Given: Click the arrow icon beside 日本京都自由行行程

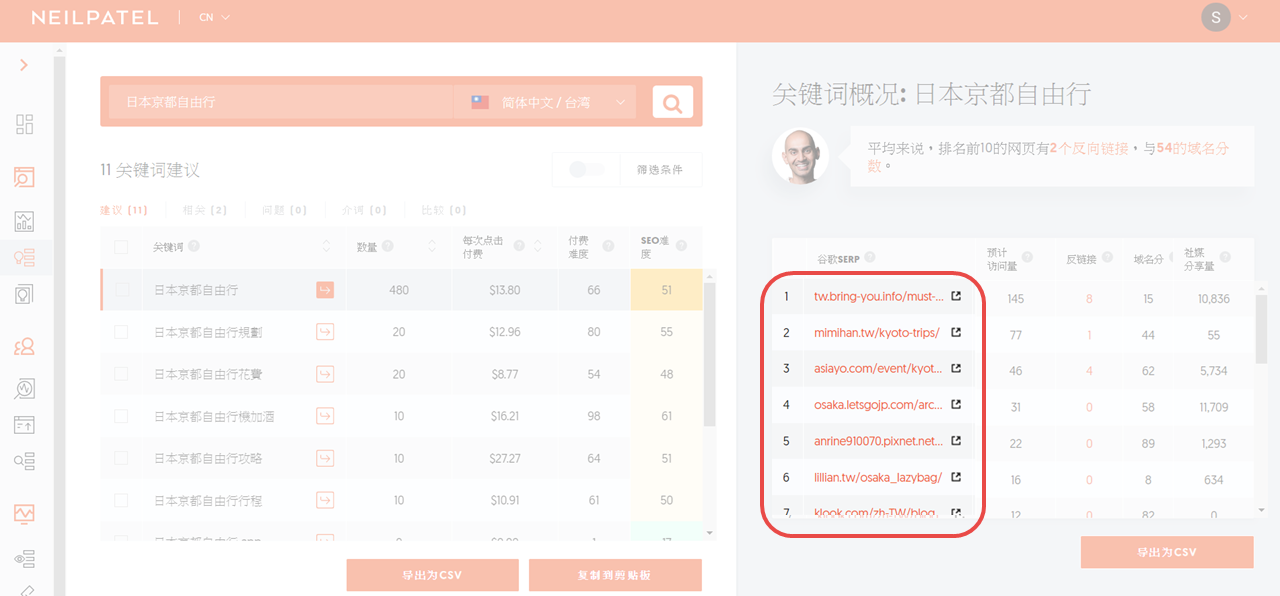Looking at the screenshot, I should (x=325, y=500).
